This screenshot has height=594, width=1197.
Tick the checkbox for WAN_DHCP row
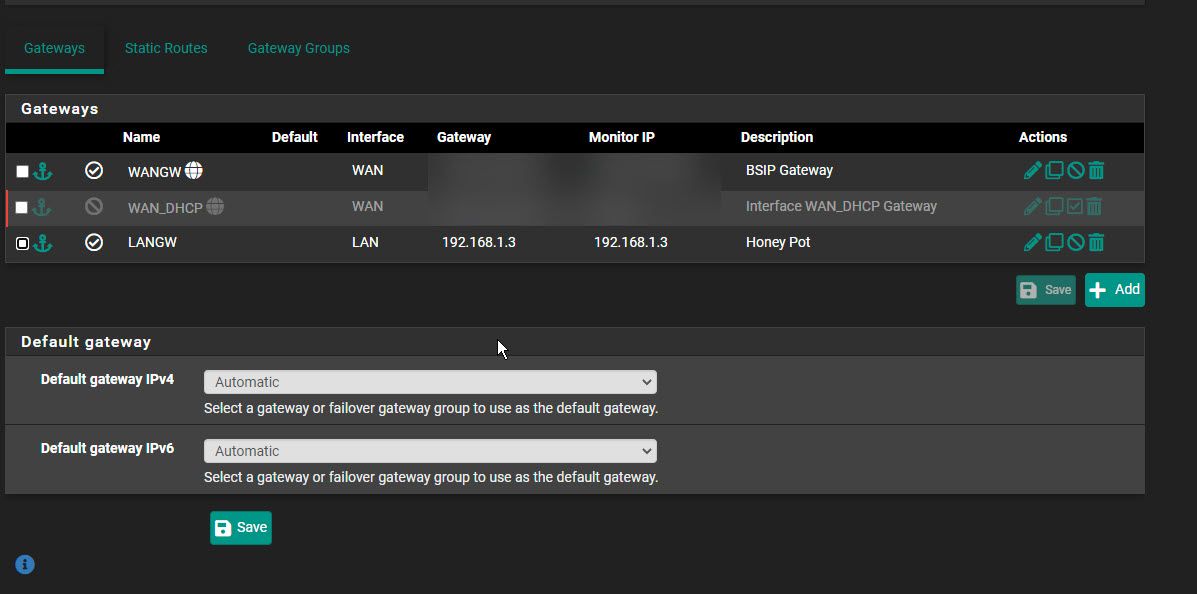(x=21, y=208)
